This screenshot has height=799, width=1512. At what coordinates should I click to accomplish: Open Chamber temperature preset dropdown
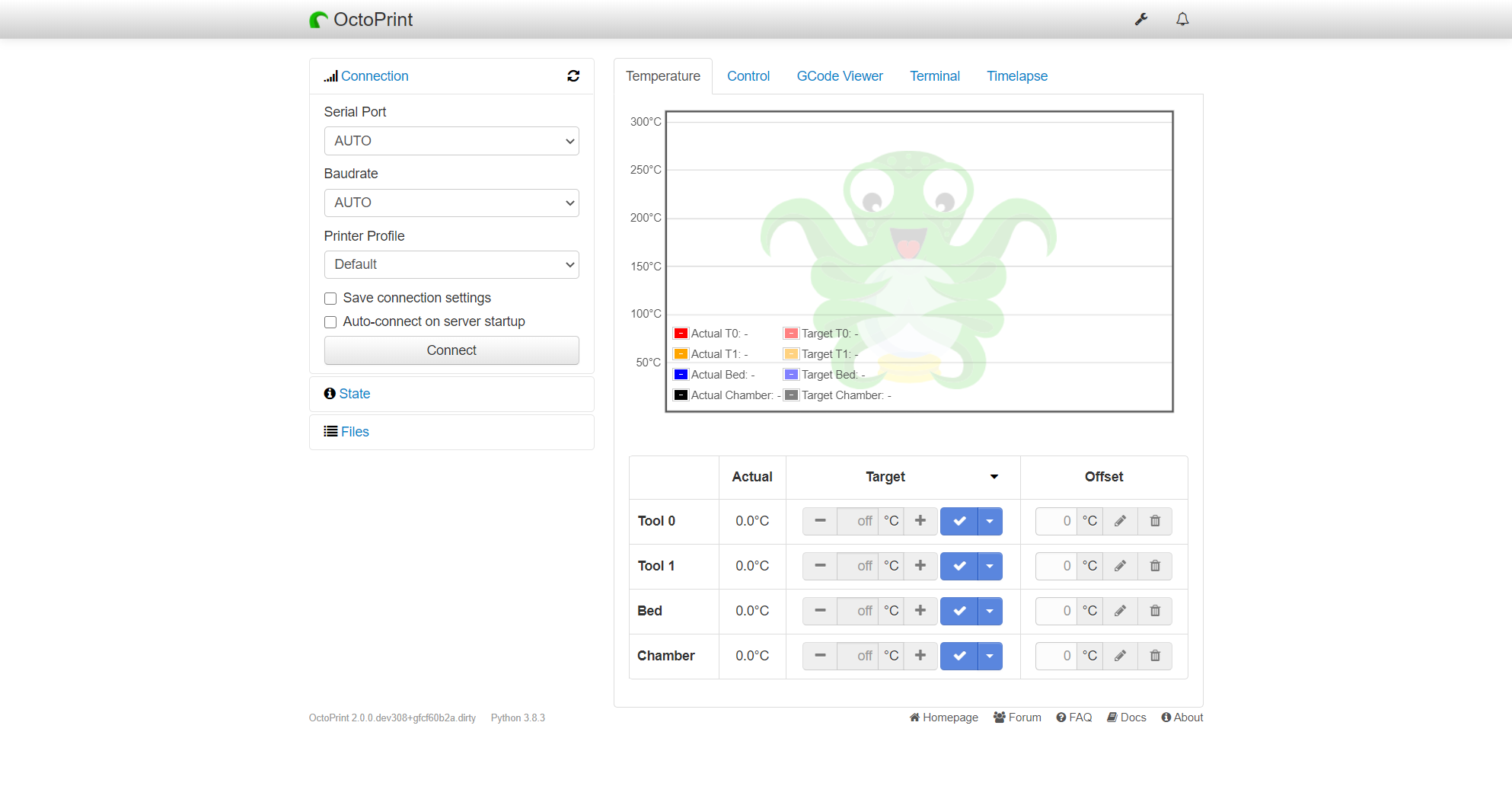pos(990,656)
